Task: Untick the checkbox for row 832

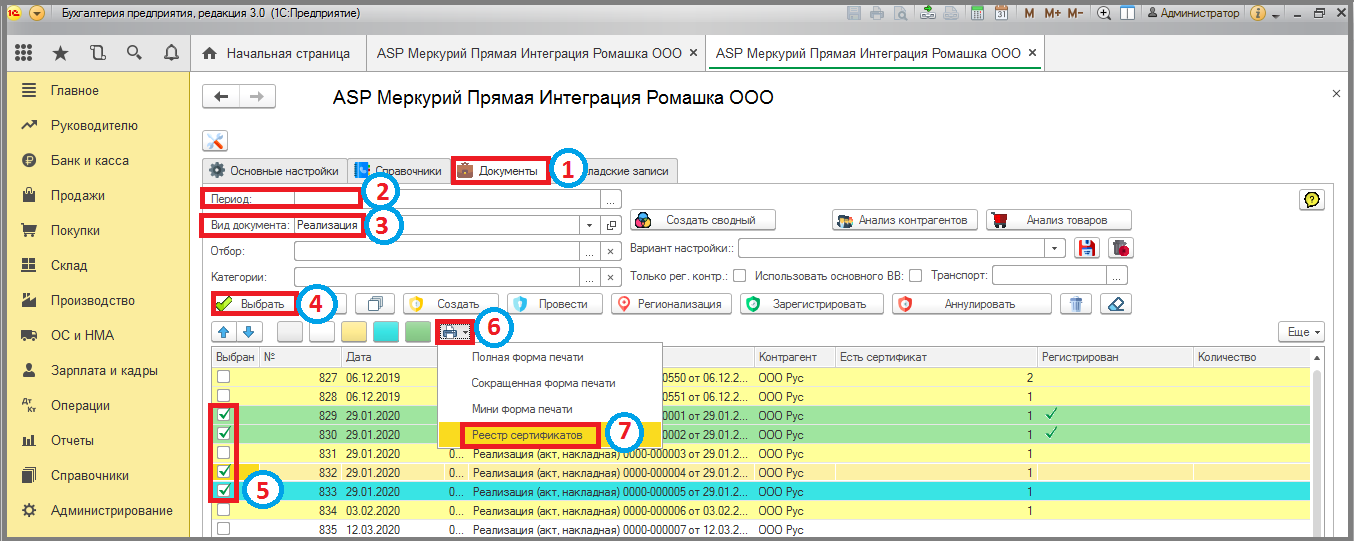Action: coord(224,471)
